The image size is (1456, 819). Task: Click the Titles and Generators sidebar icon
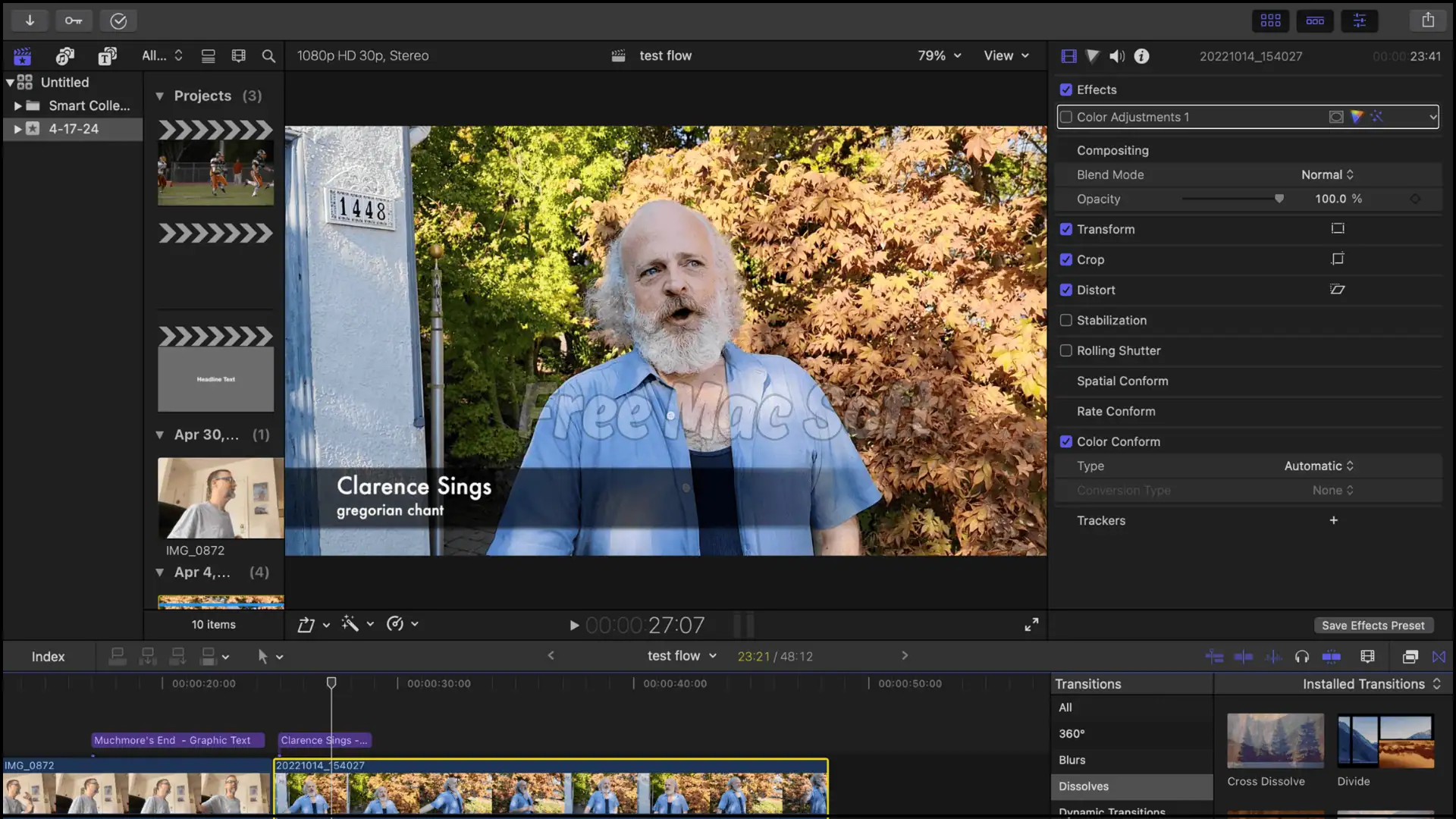(x=107, y=55)
